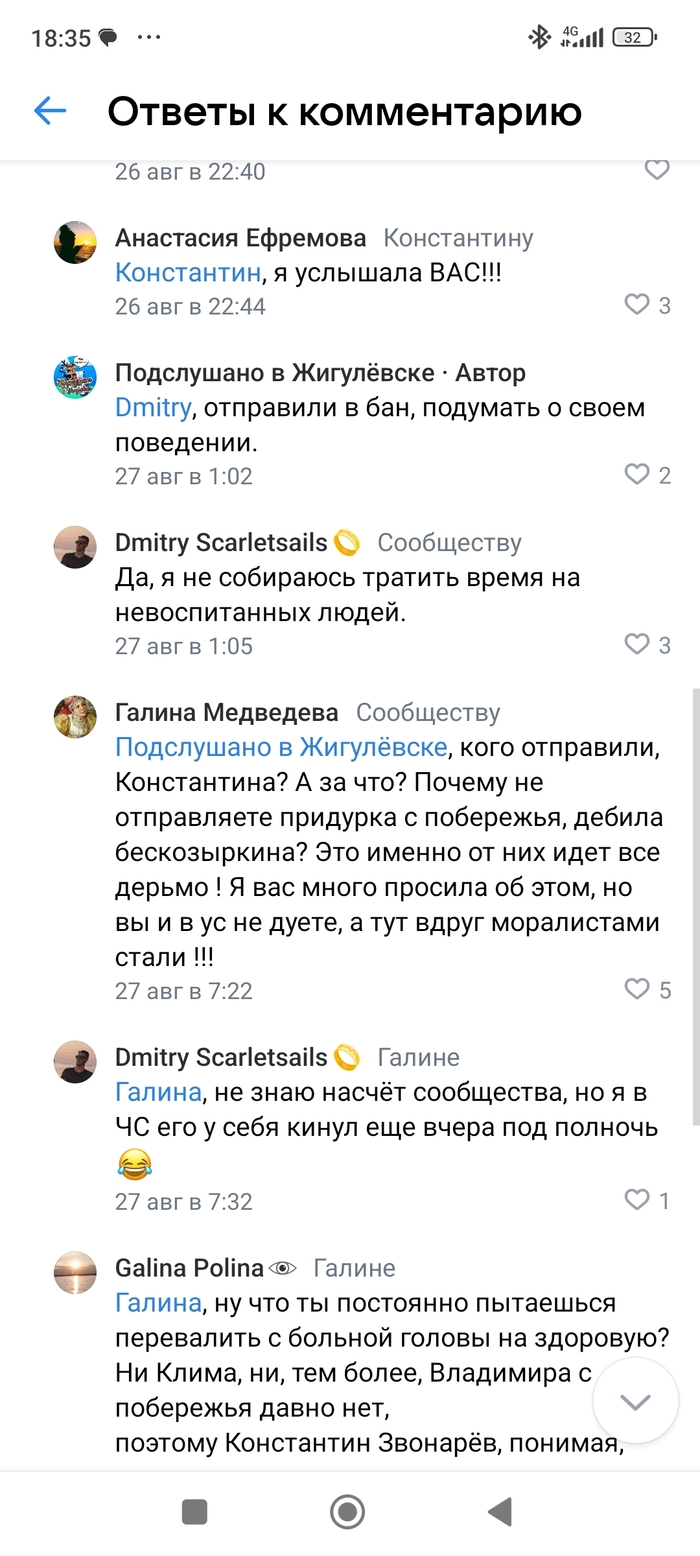Open Анастасия Ефремова's avatar

pos(75,242)
